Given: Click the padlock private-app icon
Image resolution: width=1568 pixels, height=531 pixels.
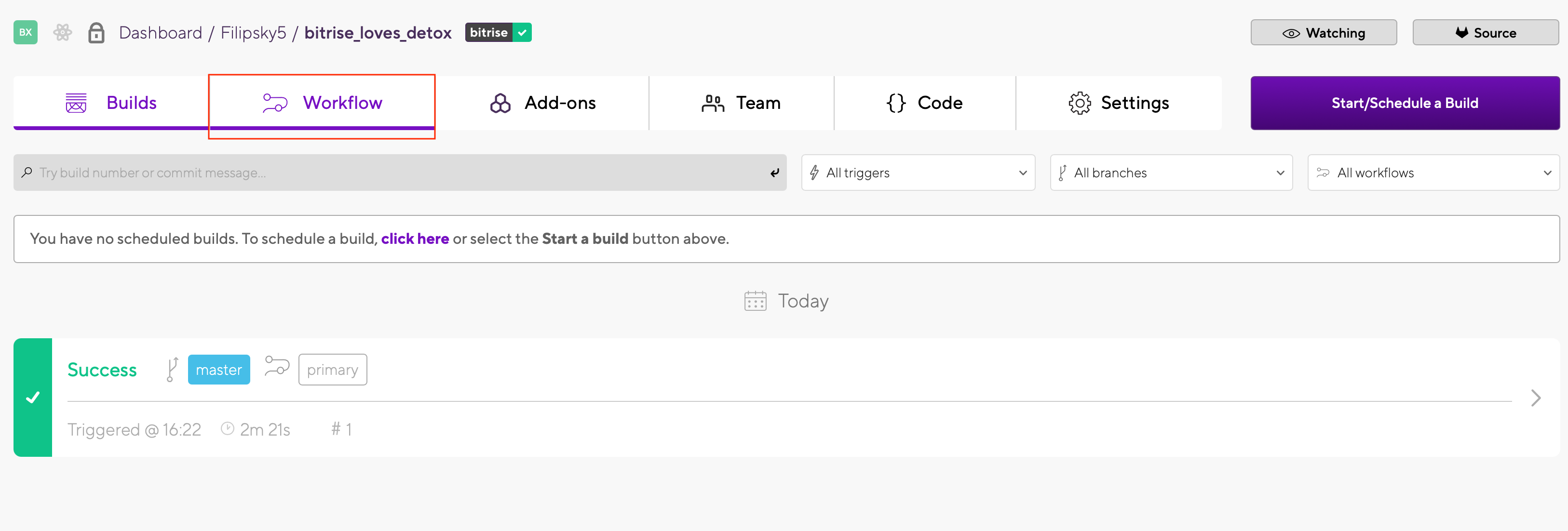Looking at the screenshot, I should point(96,32).
